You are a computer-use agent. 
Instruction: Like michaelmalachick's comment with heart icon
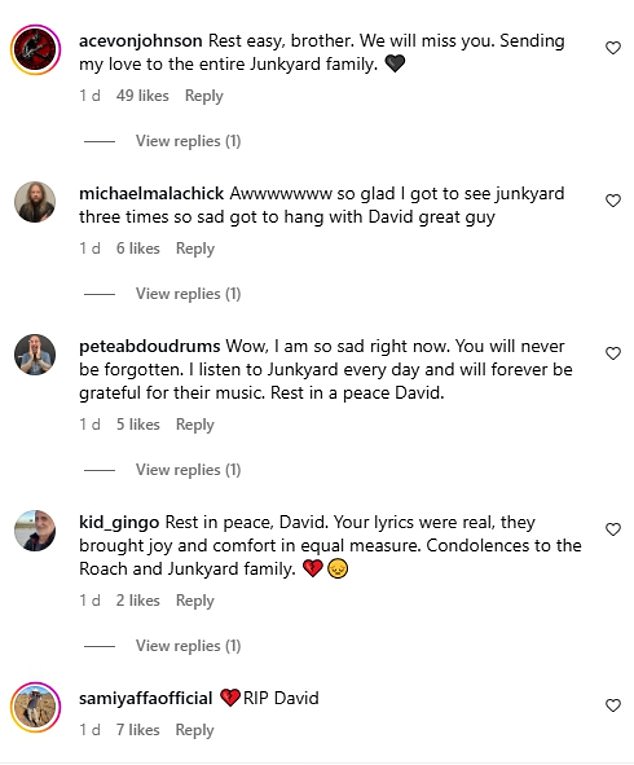[613, 201]
